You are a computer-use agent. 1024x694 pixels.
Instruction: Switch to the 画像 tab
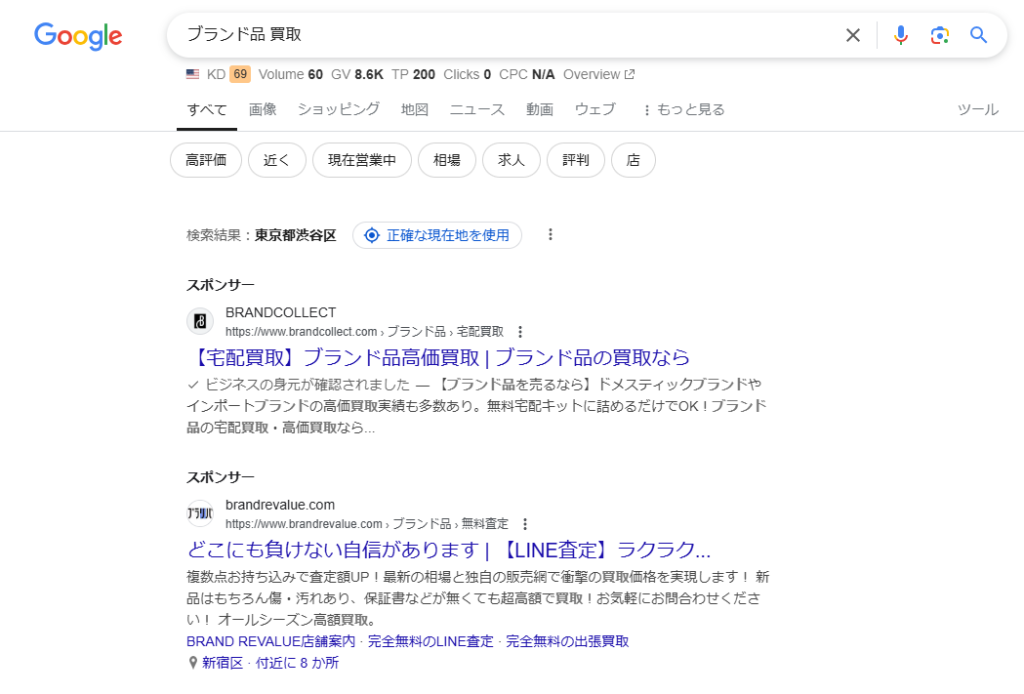tap(262, 110)
